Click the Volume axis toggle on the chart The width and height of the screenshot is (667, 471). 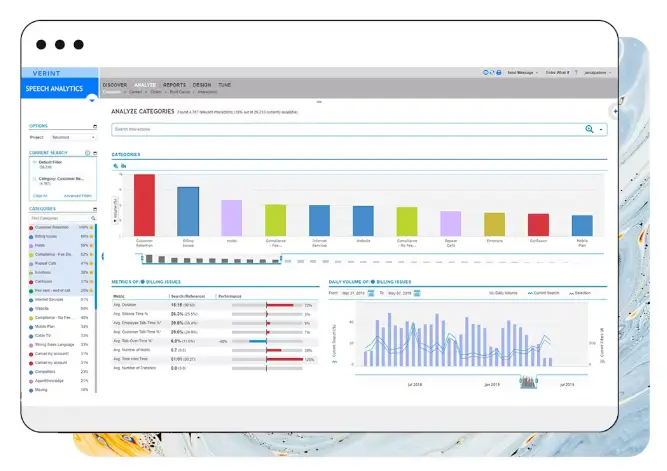click(115, 210)
